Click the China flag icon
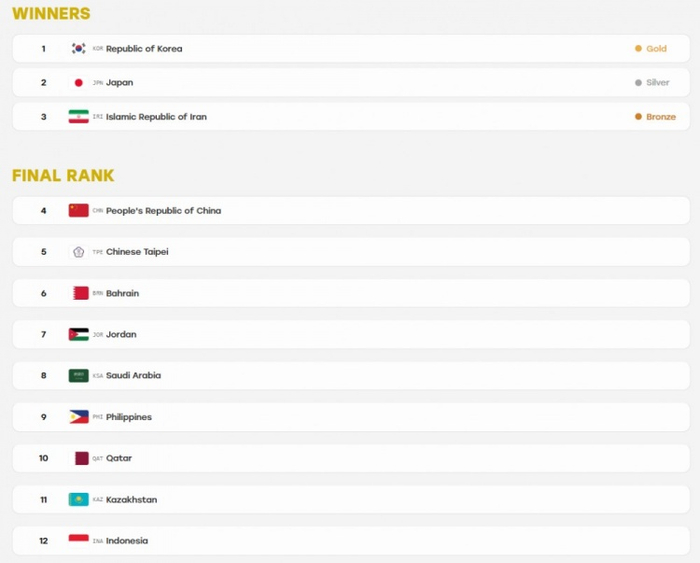This screenshot has height=563, width=700. point(79,210)
